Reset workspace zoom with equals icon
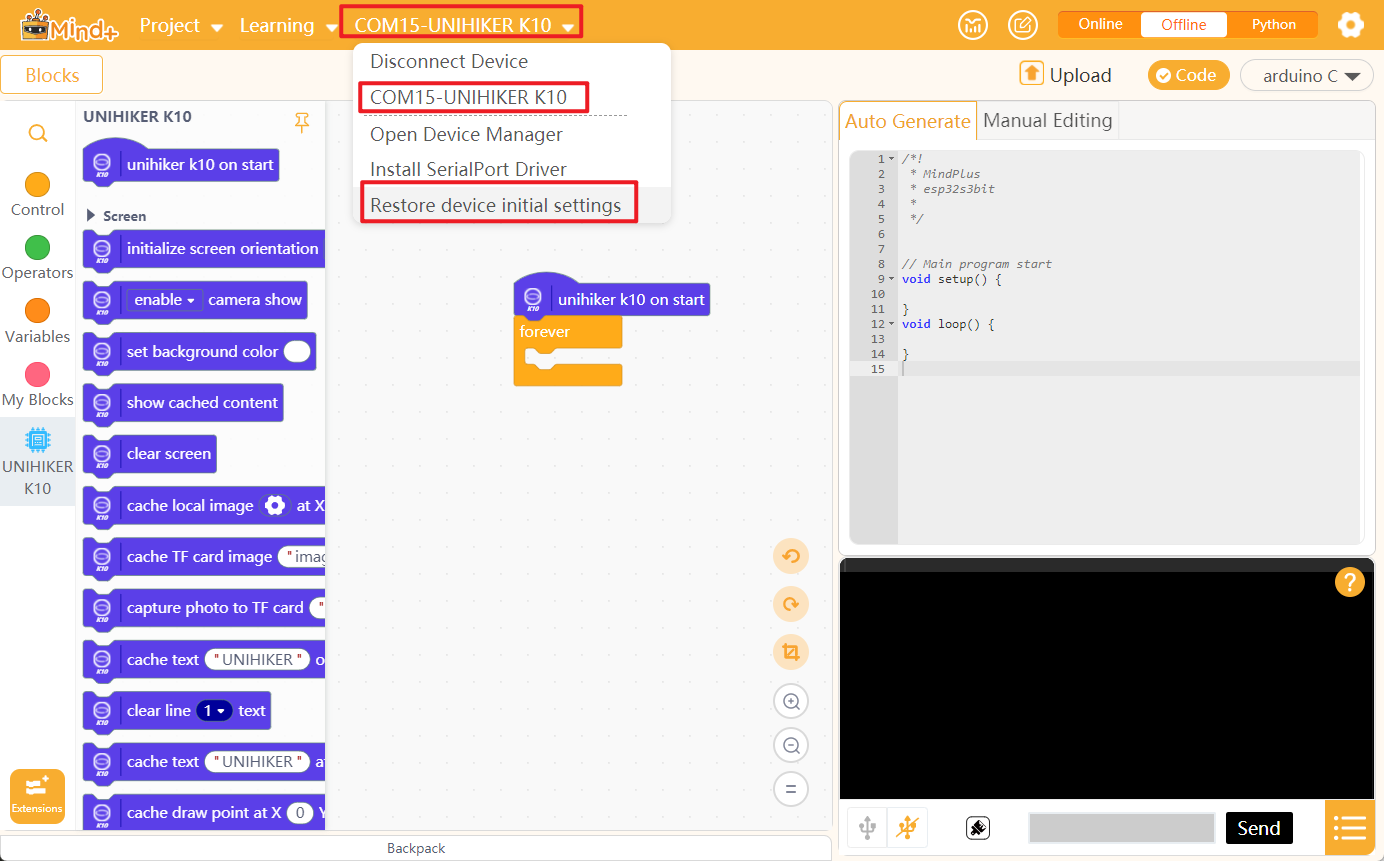Screen dimensions: 1384x861 [791, 789]
